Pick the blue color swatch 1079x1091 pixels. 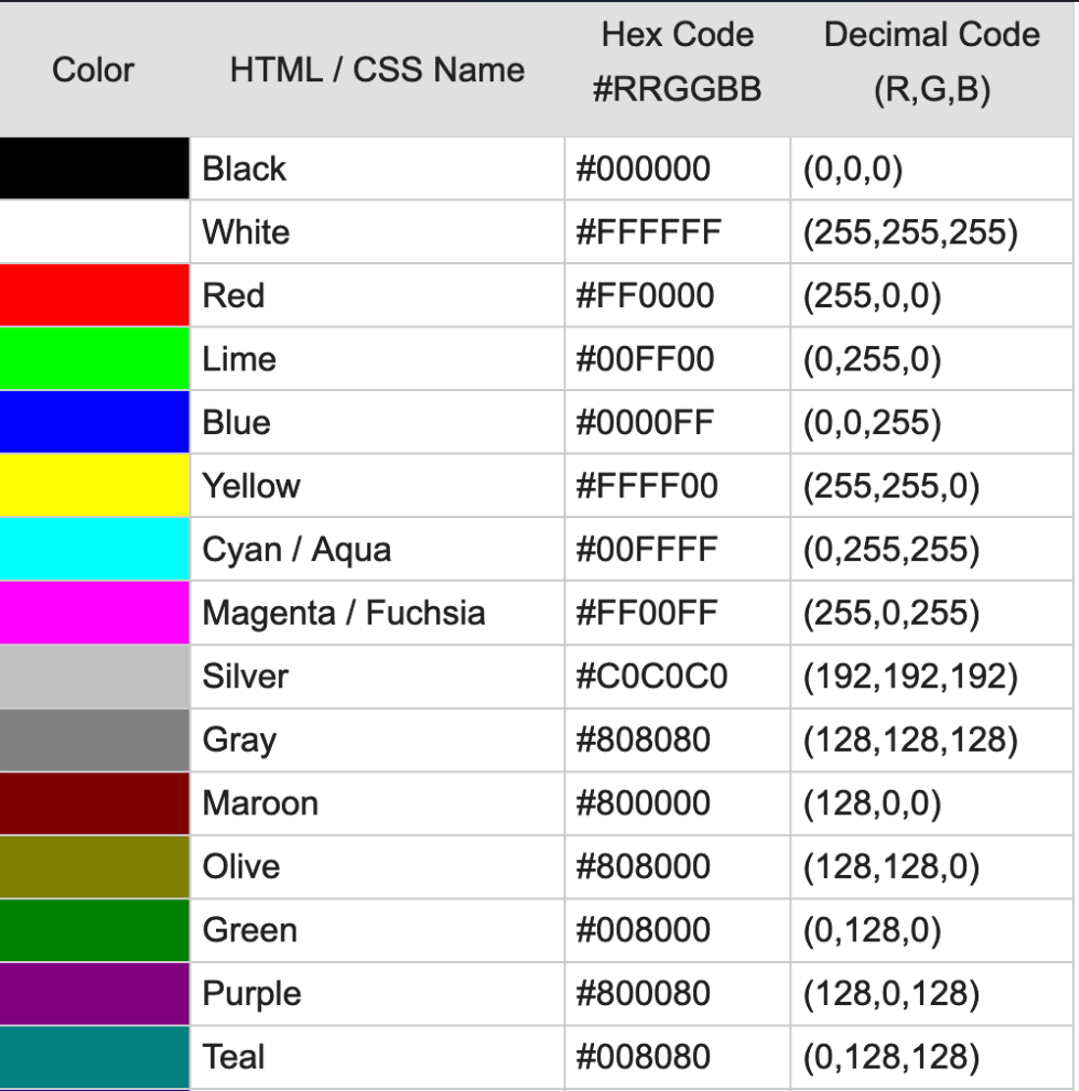click(x=94, y=422)
